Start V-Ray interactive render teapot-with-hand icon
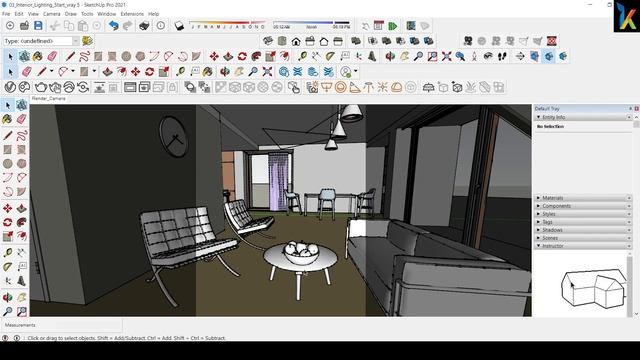Image resolution: width=640 pixels, height=360 pixels. [55, 87]
